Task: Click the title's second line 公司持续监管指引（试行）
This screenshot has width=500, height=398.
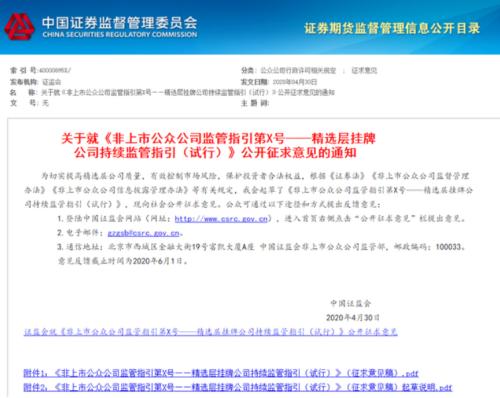Action: coord(215,153)
